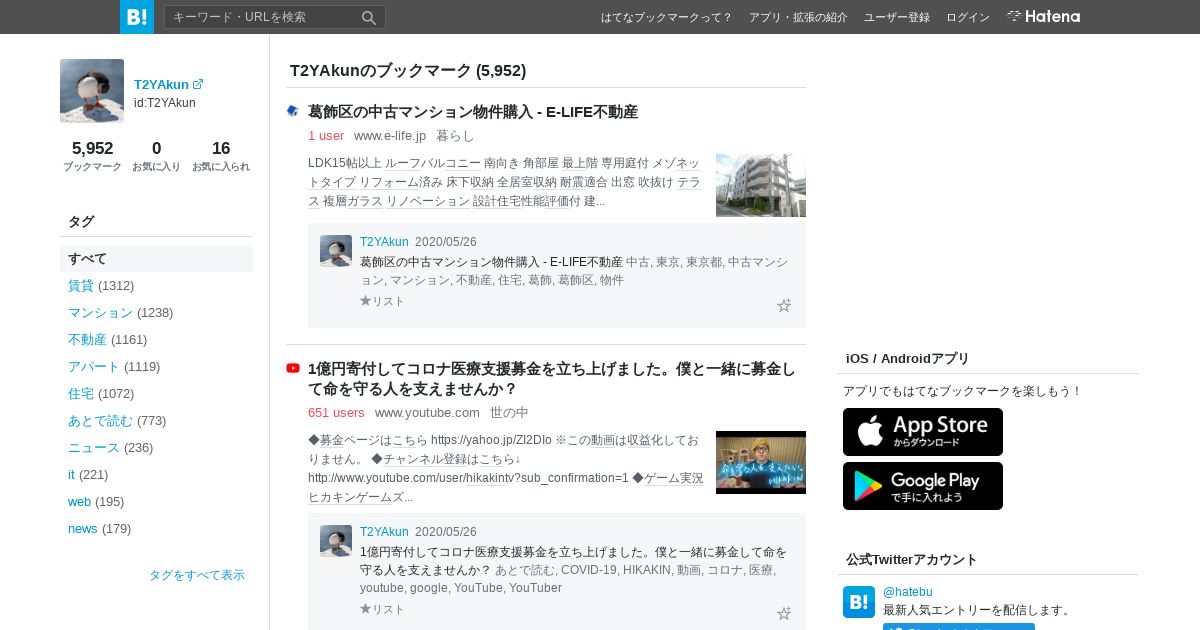Get the app on Google Play
The image size is (1200, 630).
click(923, 486)
